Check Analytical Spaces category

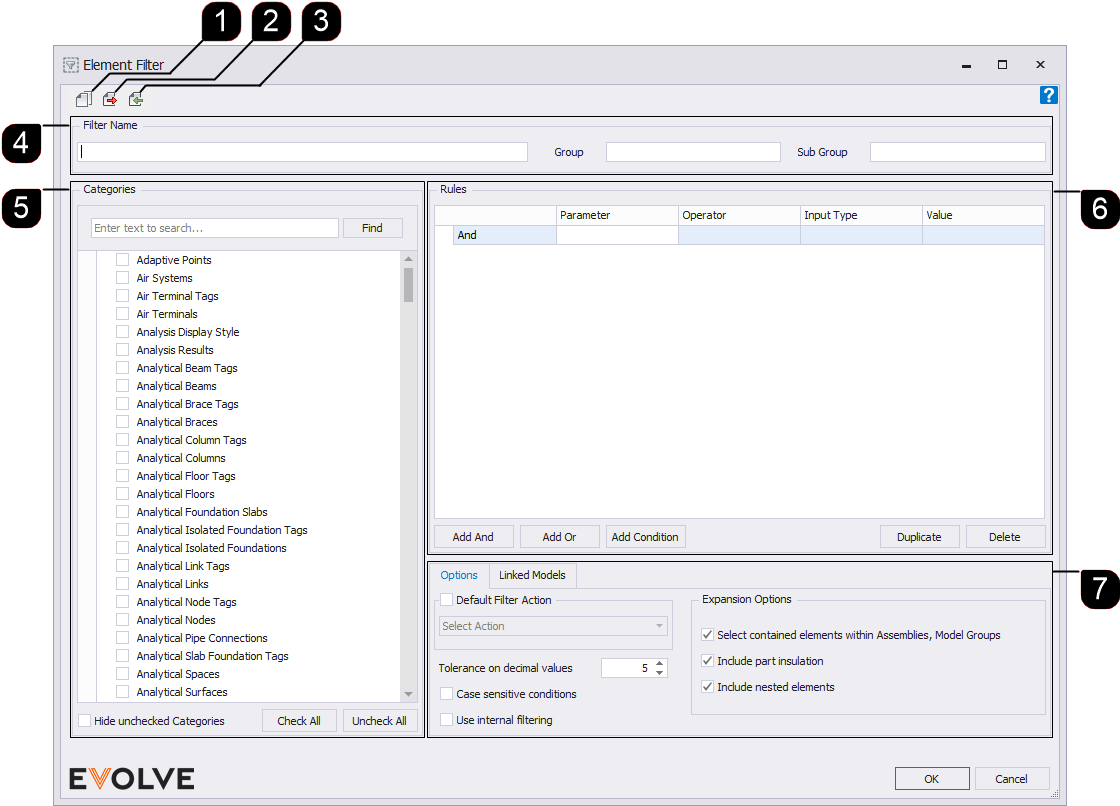[x=123, y=674]
